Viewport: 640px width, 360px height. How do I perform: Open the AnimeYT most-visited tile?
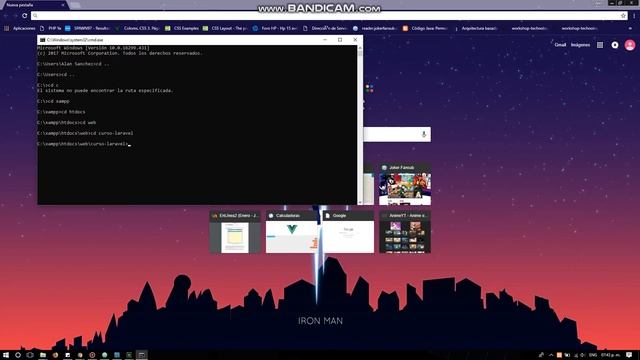pyautogui.click(x=405, y=232)
